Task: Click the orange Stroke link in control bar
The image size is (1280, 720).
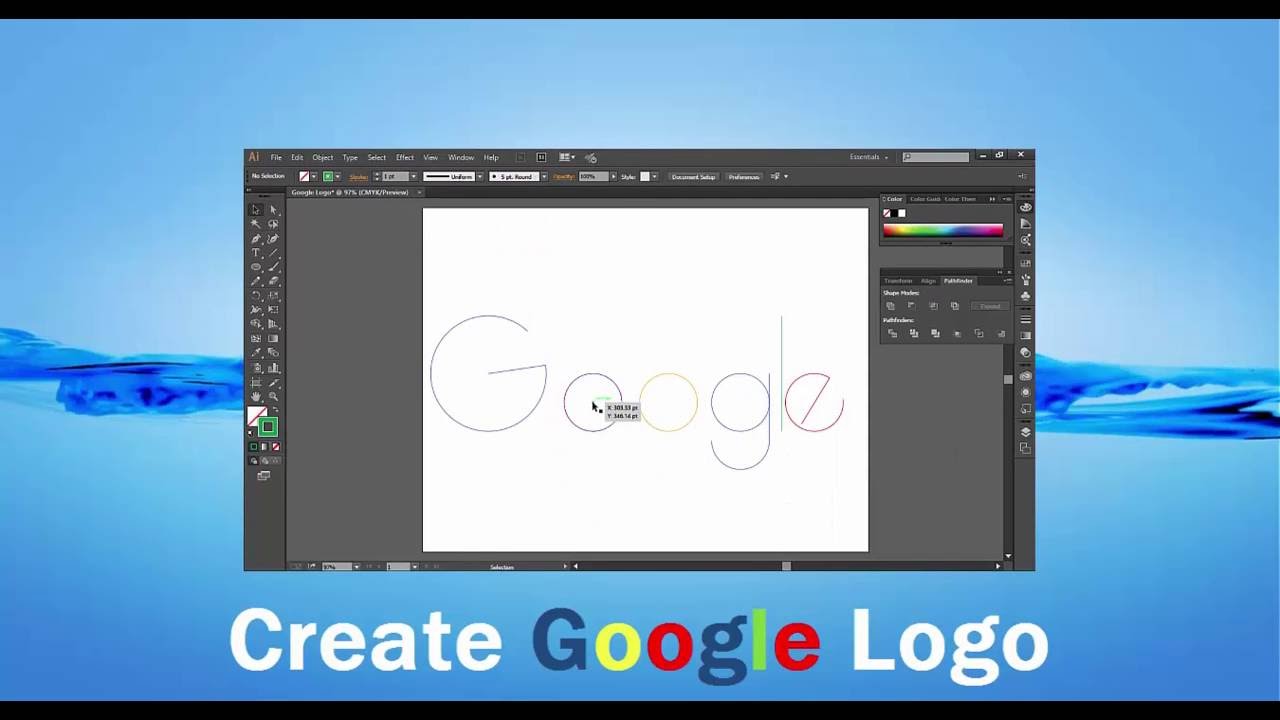Action: pyautogui.click(x=358, y=177)
